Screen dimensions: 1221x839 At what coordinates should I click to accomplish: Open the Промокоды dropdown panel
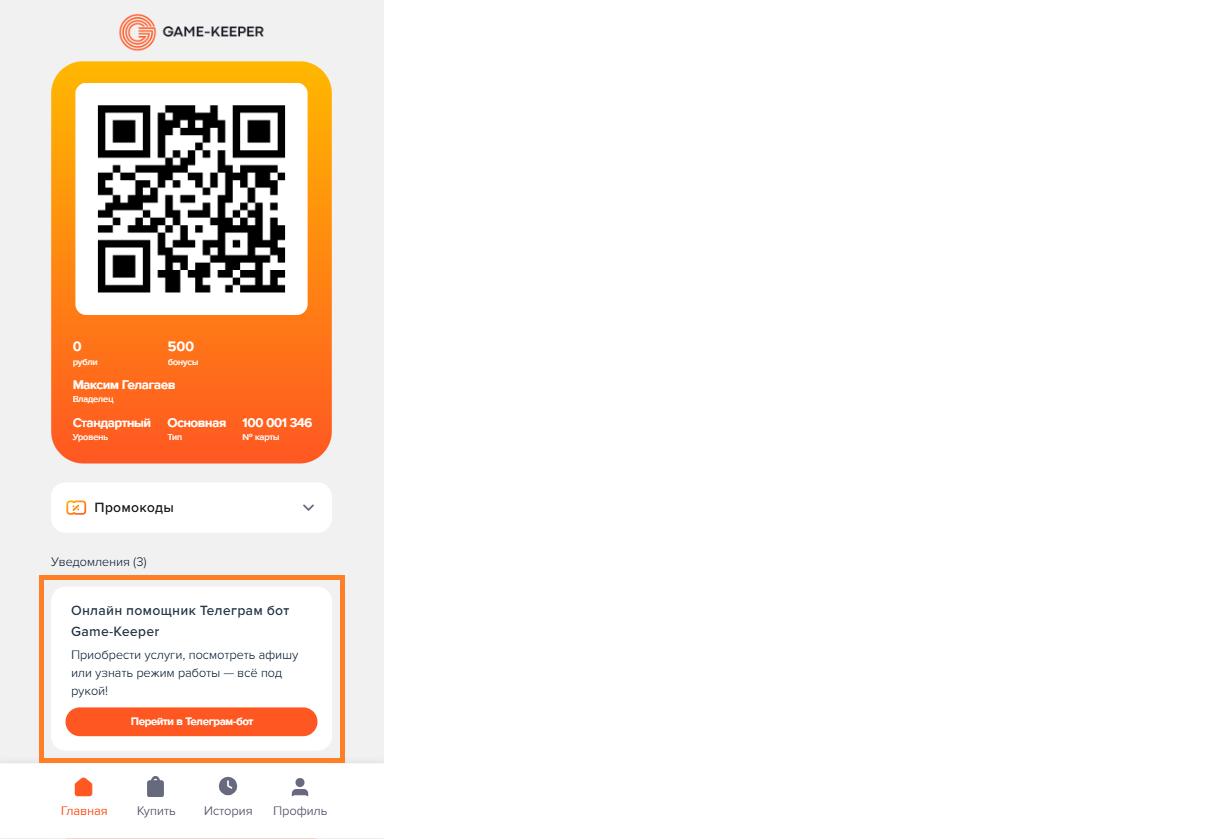pos(191,508)
